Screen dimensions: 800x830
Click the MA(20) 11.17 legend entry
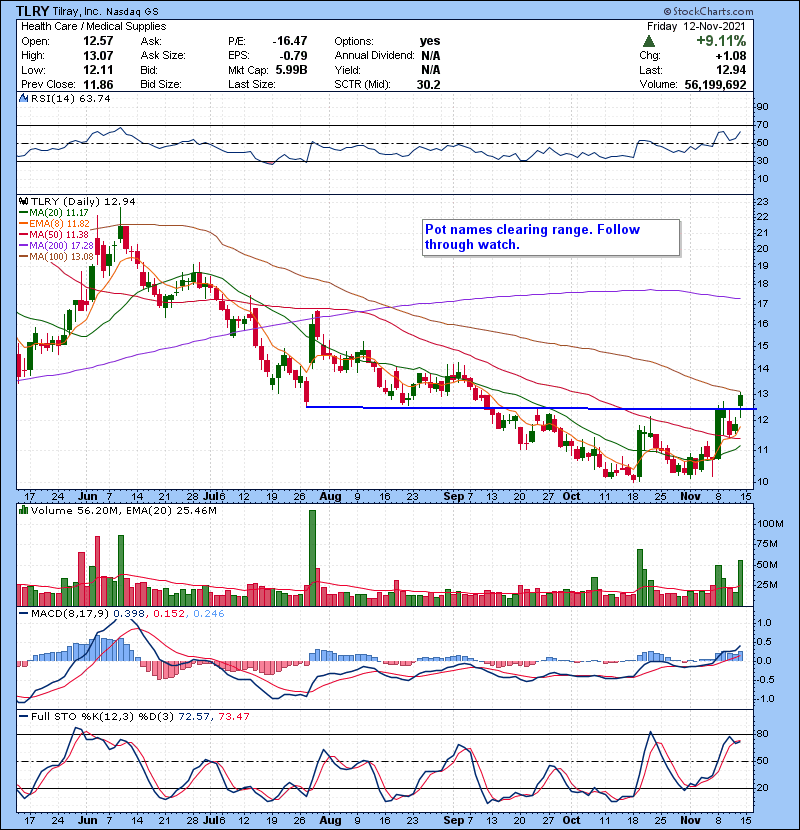(x=54, y=212)
